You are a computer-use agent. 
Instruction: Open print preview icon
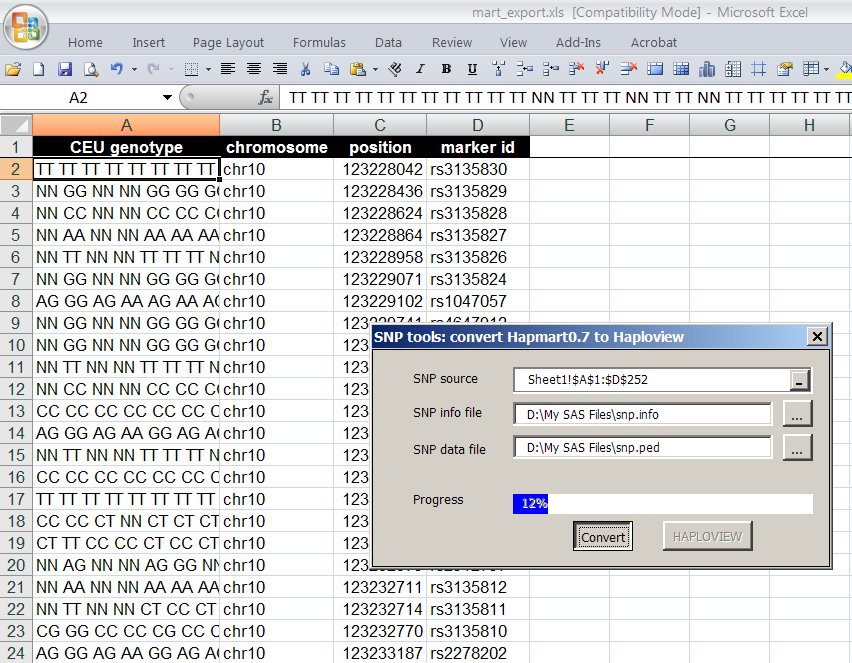(91, 69)
